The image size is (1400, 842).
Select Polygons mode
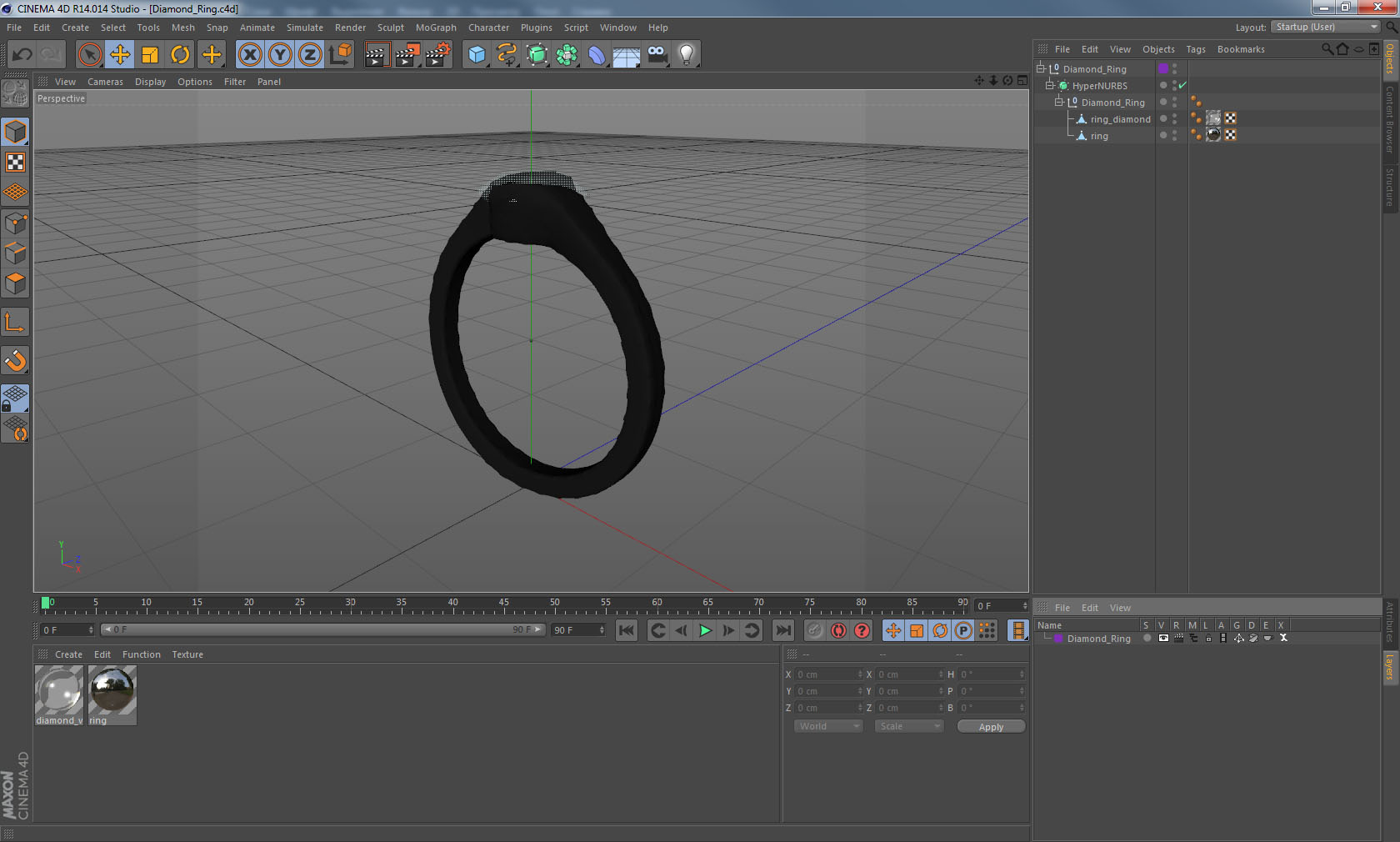(x=15, y=283)
